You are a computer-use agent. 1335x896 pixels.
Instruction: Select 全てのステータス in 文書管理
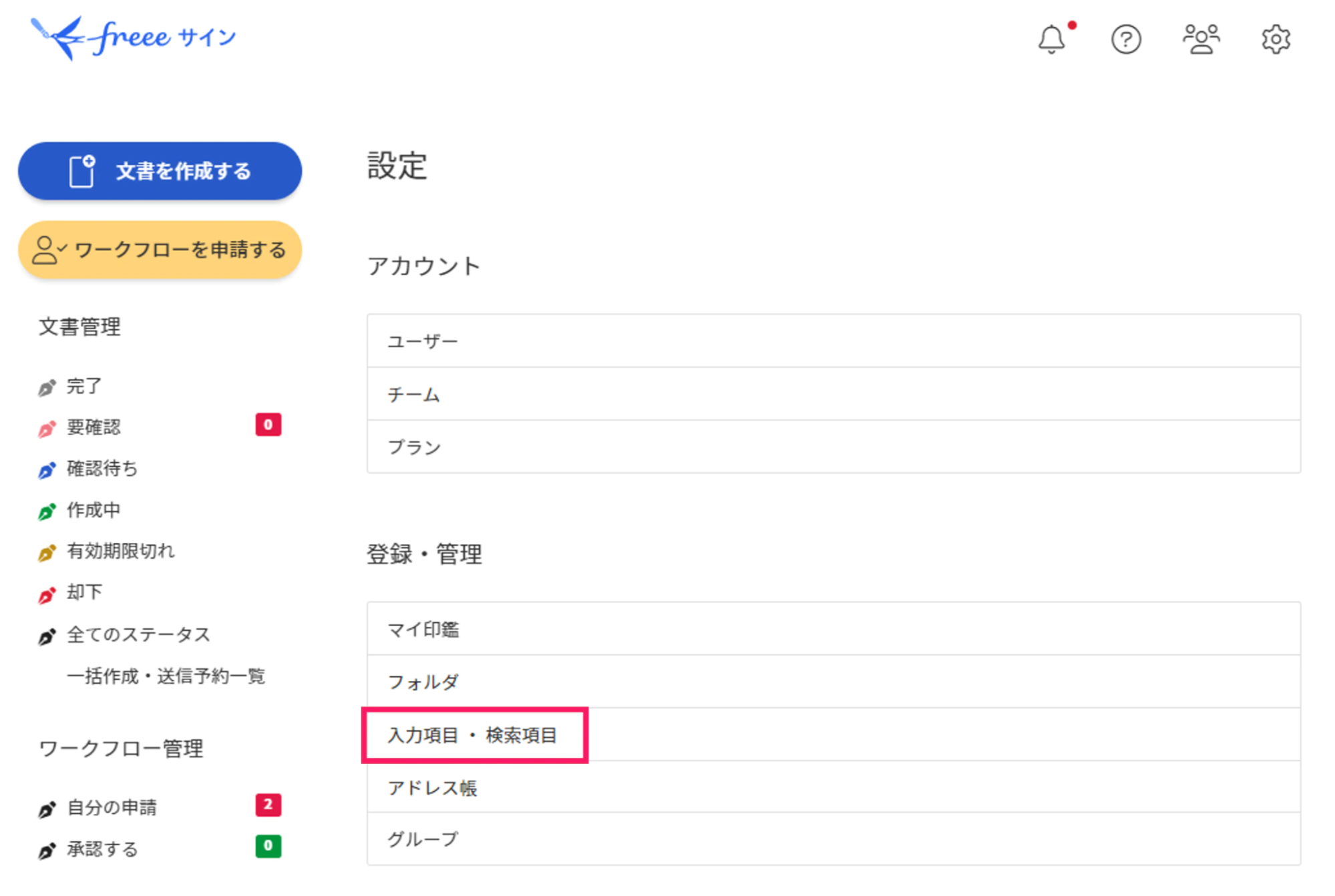pos(137,634)
